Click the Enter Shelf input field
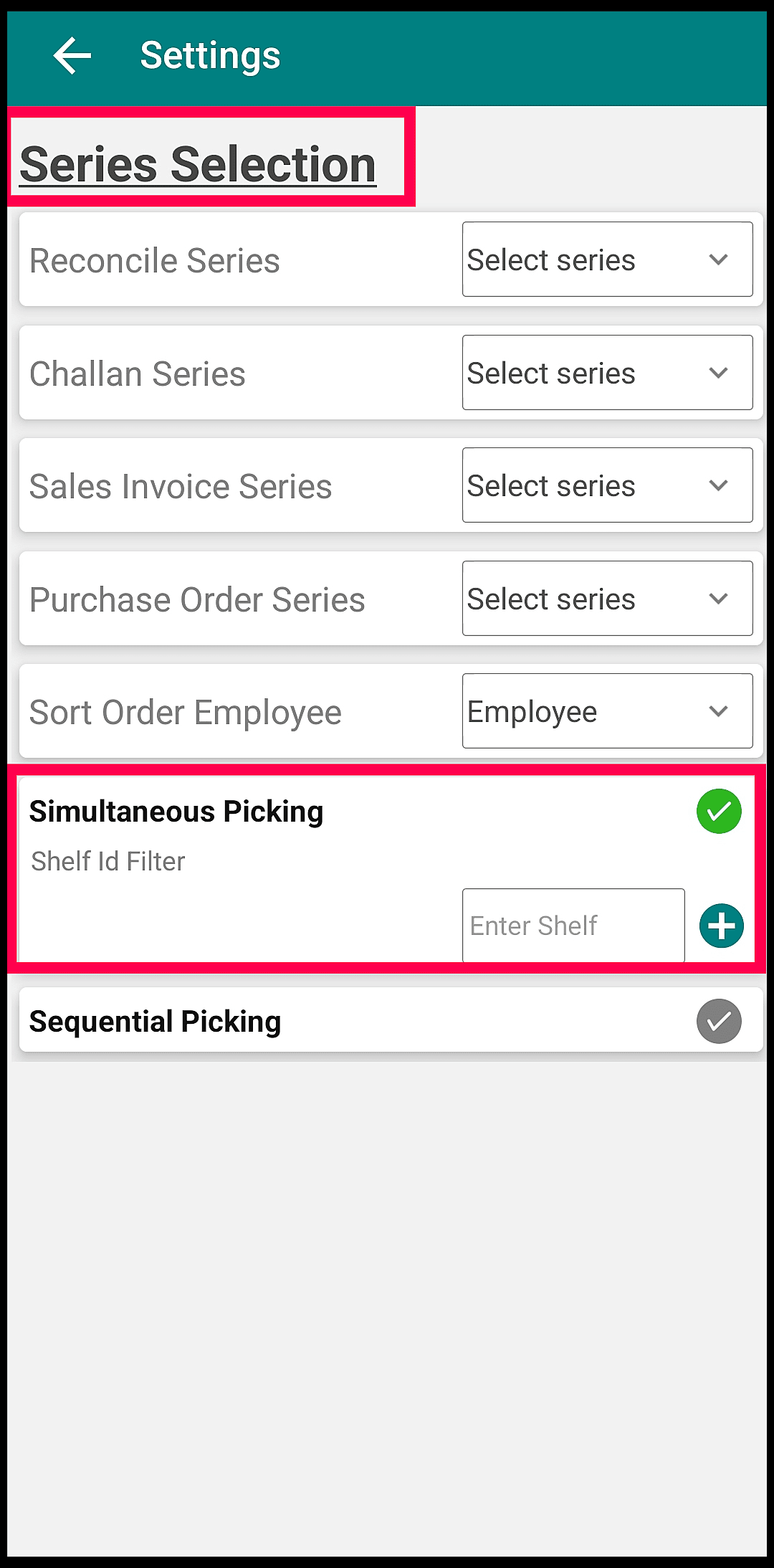This screenshot has height=1568, width=774. (x=573, y=926)
